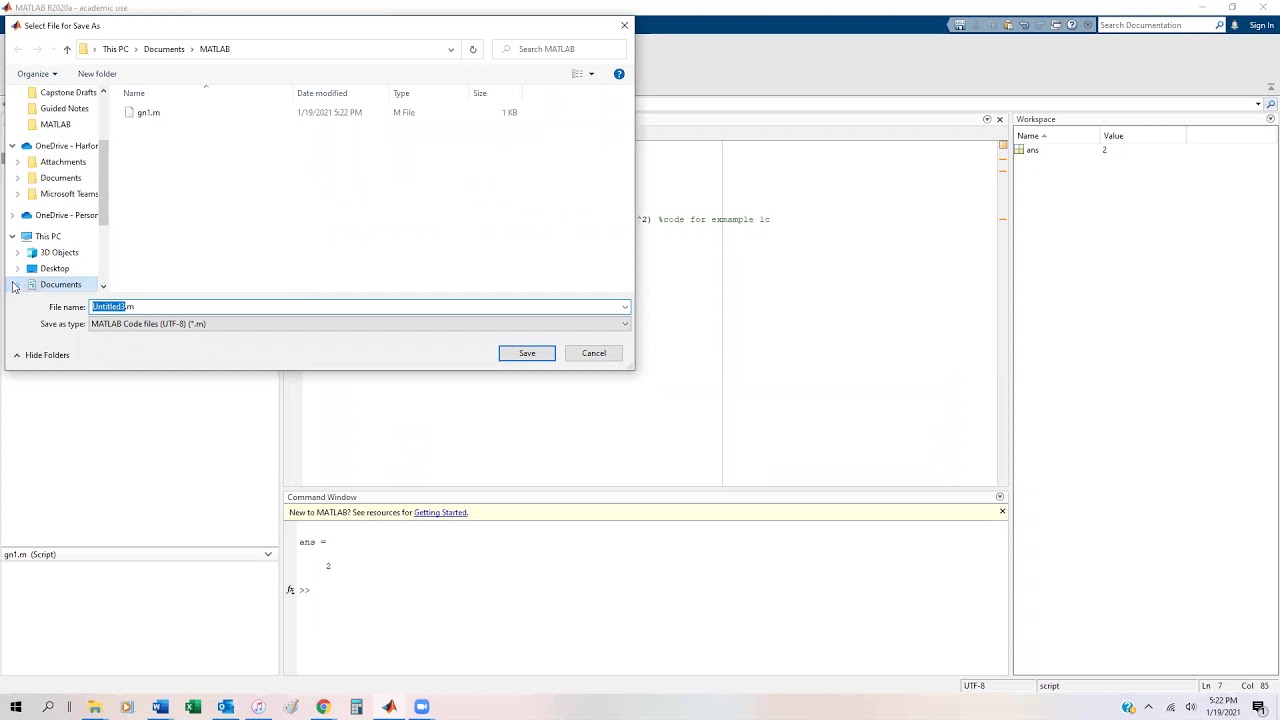Change the file view layout icon
1280x720 pixels.
pyautogui.click(x=577, y=74)
